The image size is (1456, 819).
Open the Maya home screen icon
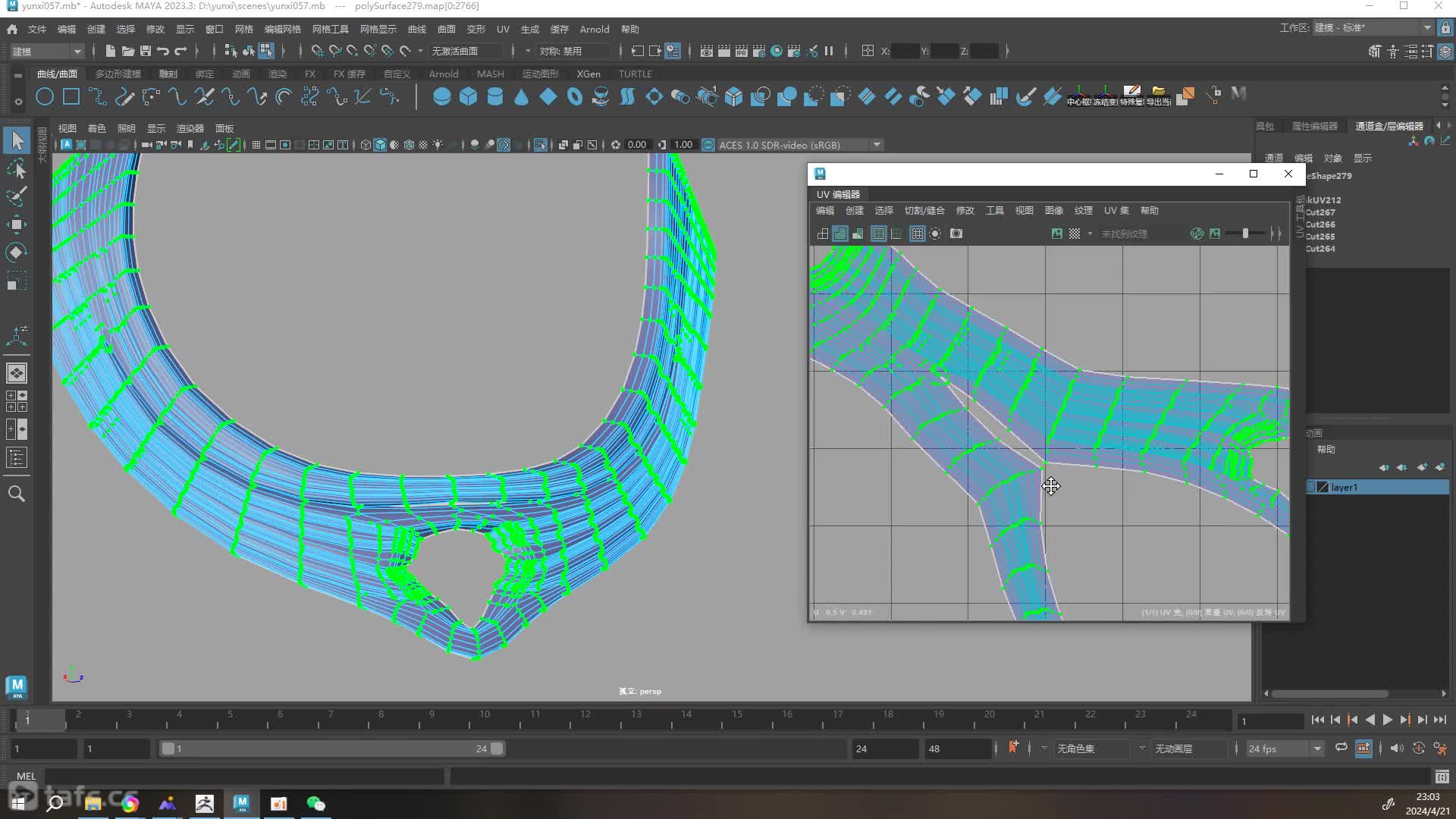click(12, 29)
